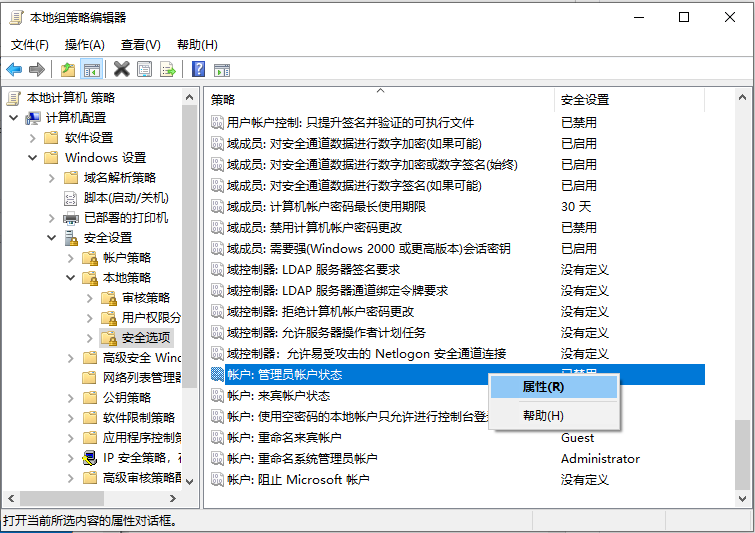Open the 操作(A) menu
755x533 pixels.
tap(84, 44)
